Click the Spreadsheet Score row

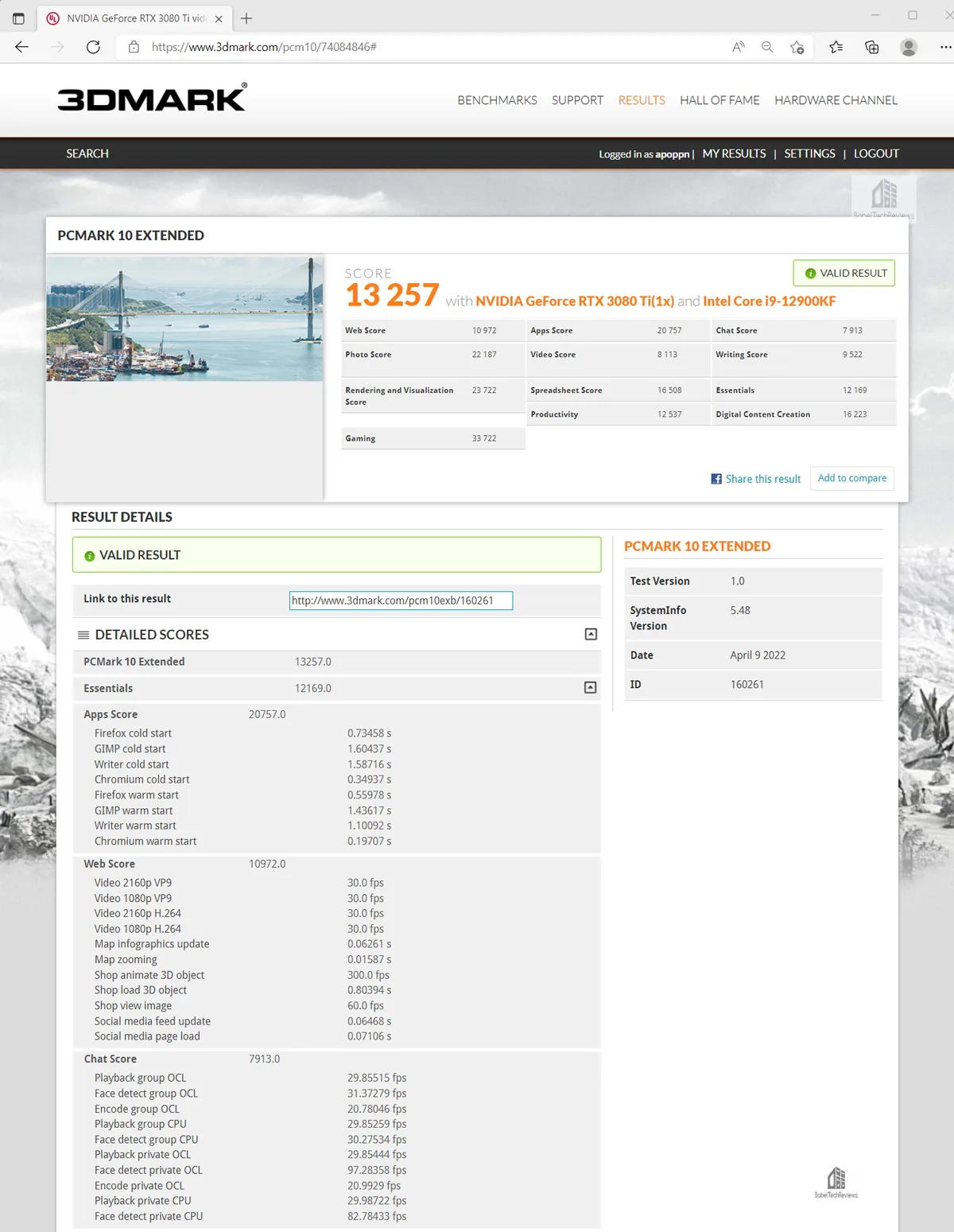click(618, 391)
